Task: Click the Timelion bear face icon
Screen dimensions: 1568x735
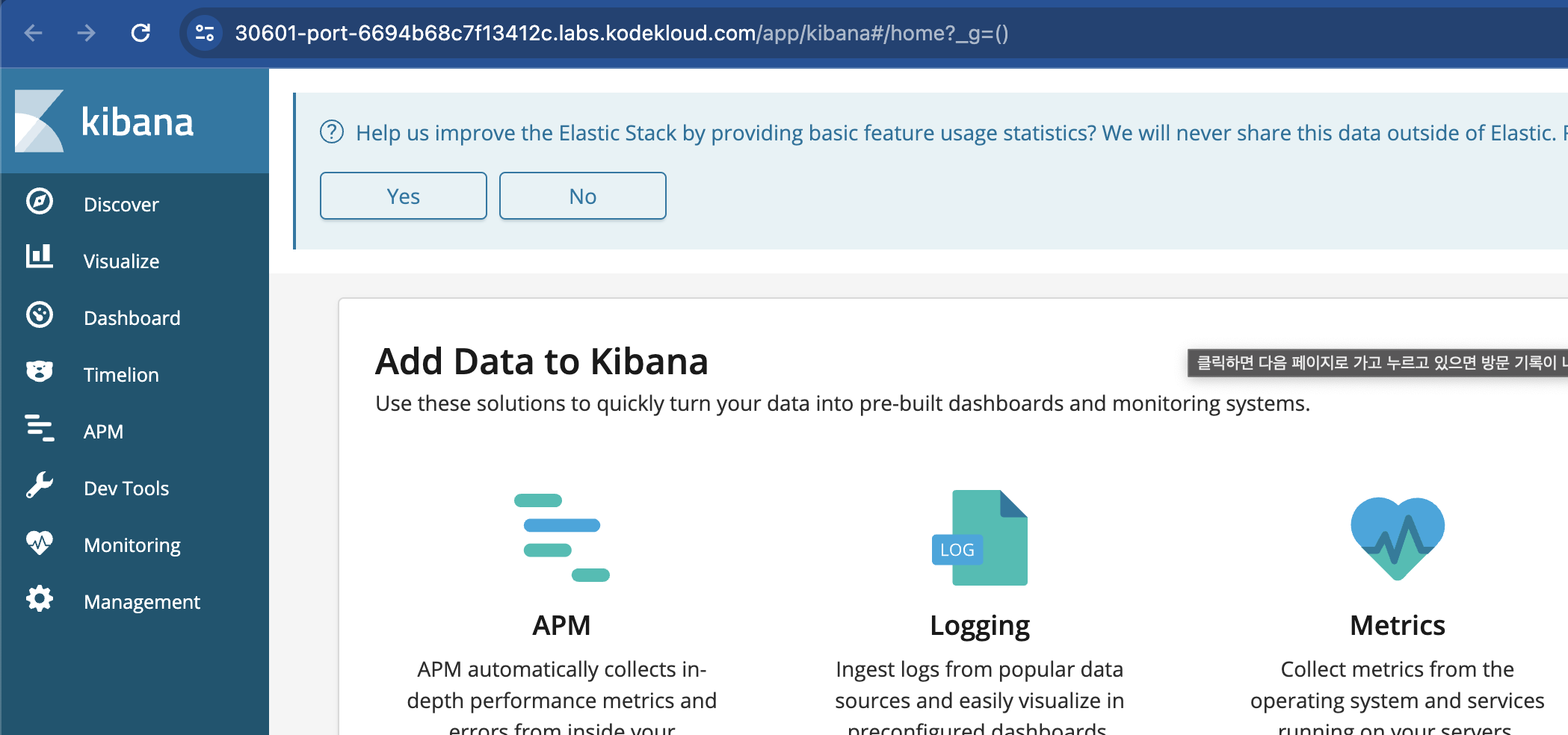Action: point(40,371)
